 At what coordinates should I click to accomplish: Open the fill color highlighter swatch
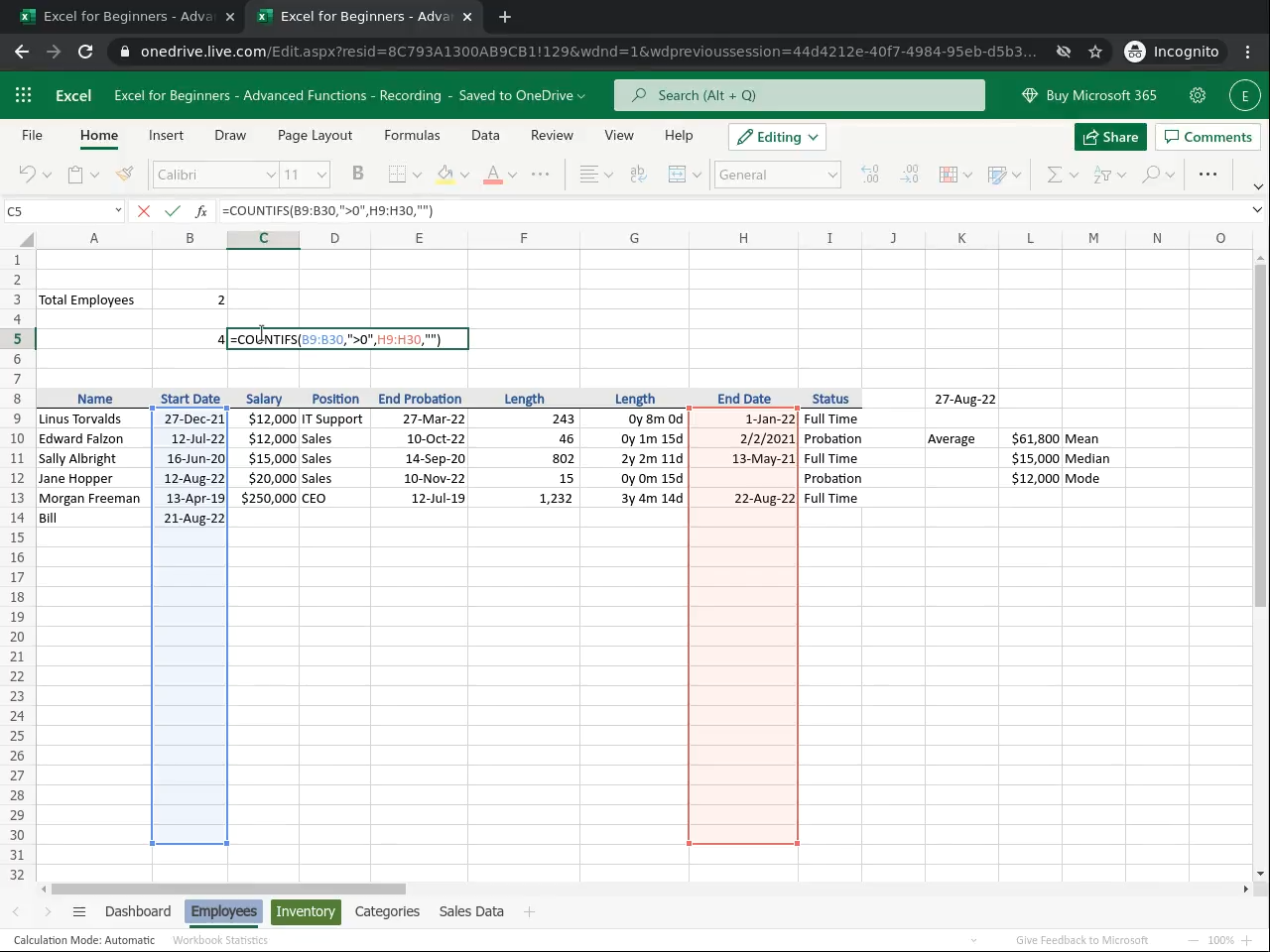(445, 175)
